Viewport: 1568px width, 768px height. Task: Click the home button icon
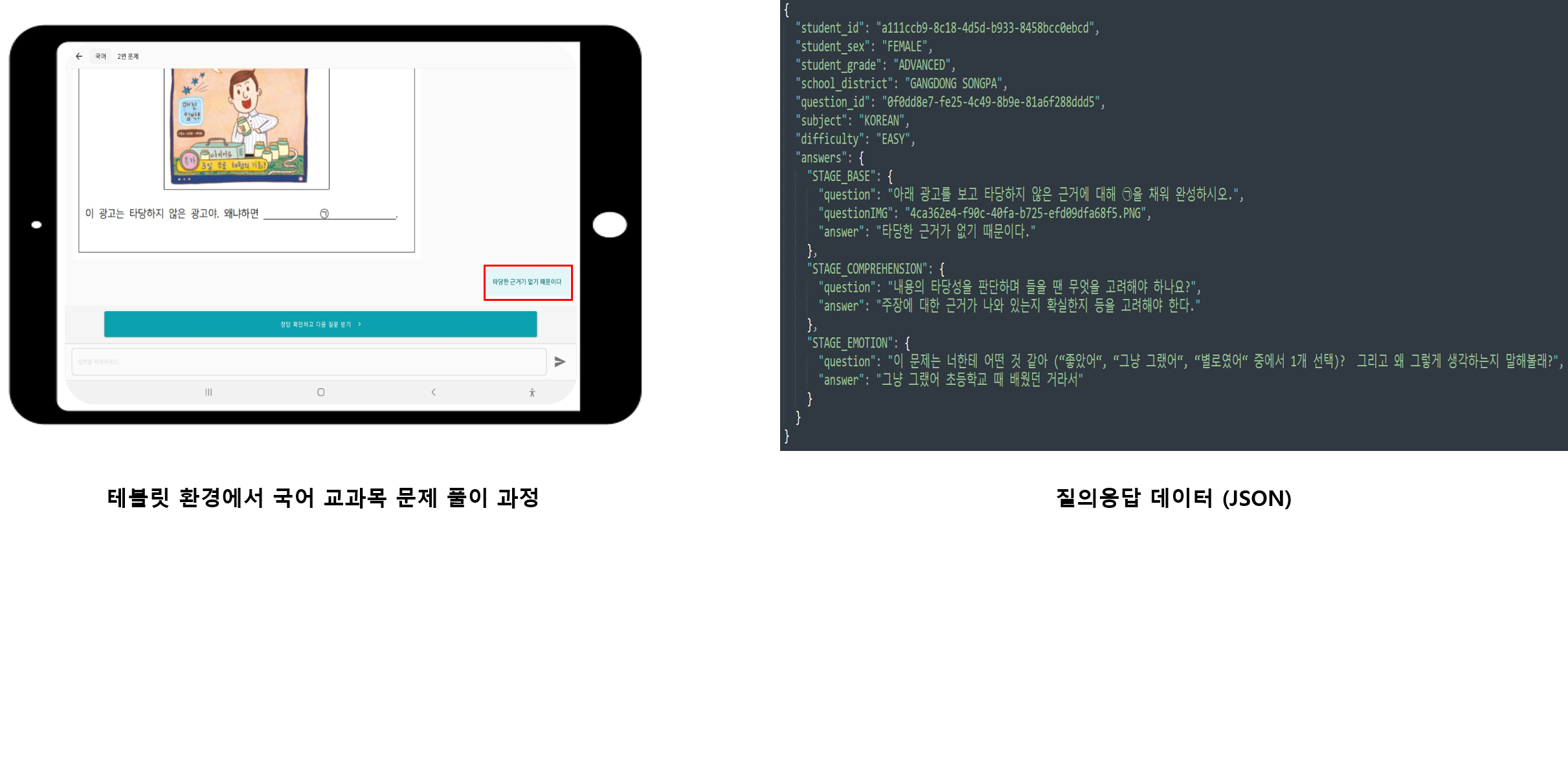[321, 390]
